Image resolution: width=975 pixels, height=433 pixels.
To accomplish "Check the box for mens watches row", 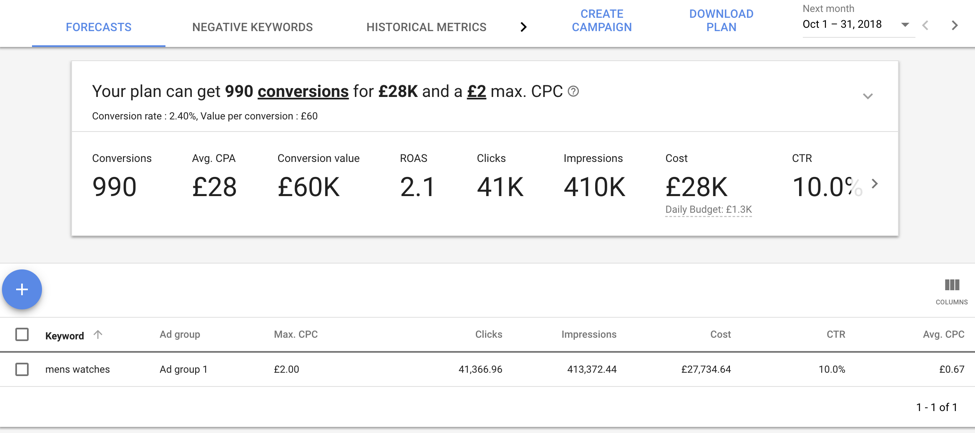I will coord(22,369).
